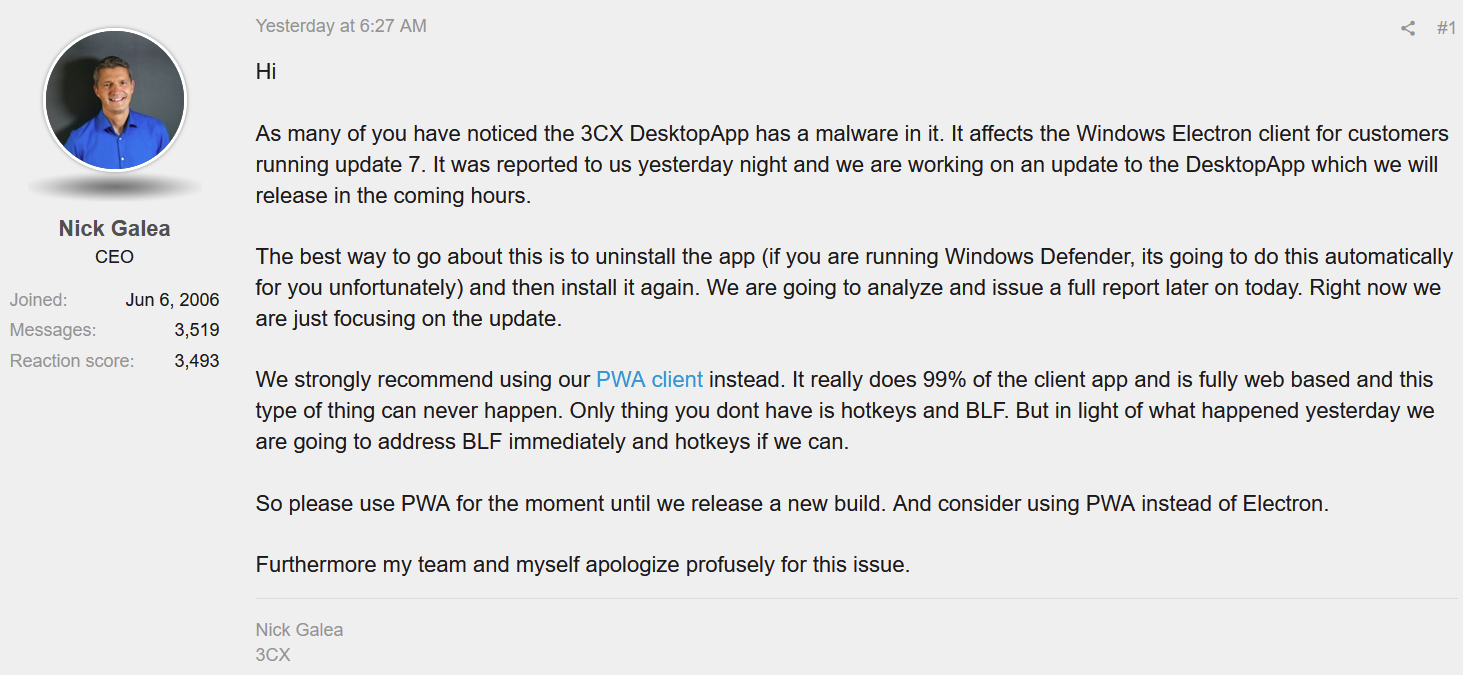The height and width of the screenshot is (675, 1463).
Task: Click the "Yesterday at 6:27 AM" timestamp
Action: tap(341, 26)
